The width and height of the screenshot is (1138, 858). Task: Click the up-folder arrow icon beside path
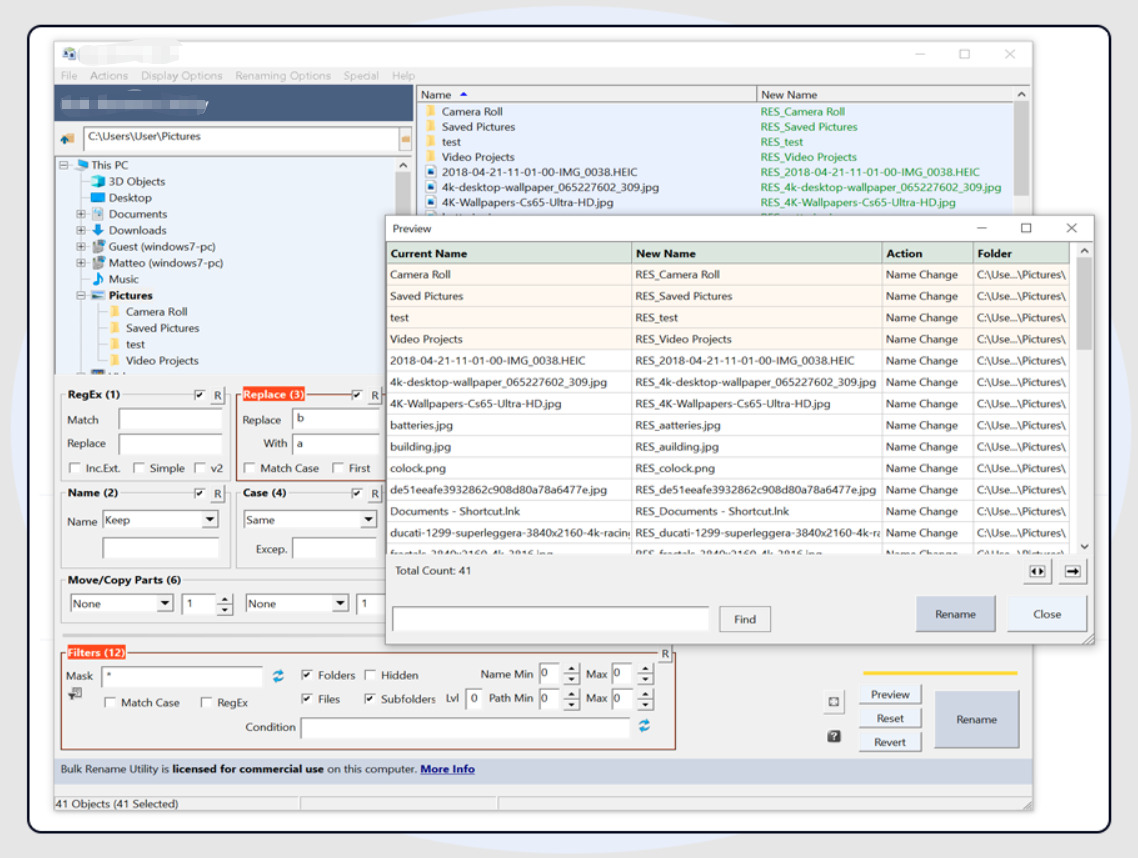68,138
